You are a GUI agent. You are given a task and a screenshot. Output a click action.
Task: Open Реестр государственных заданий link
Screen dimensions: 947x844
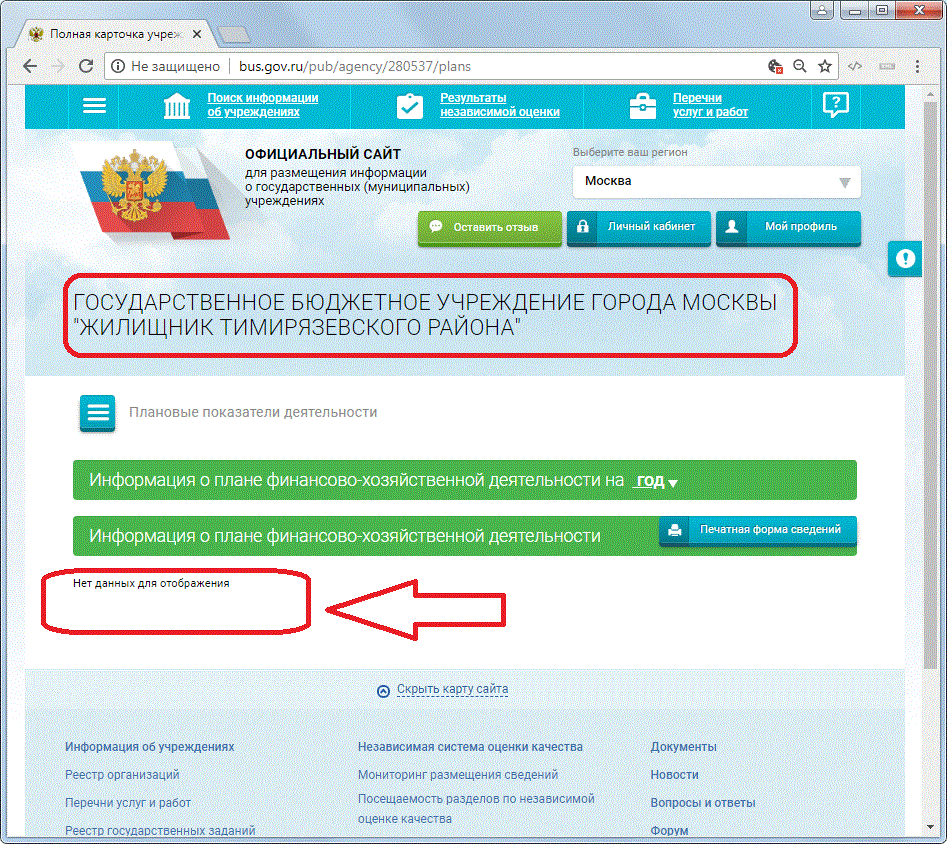point(160,831)
